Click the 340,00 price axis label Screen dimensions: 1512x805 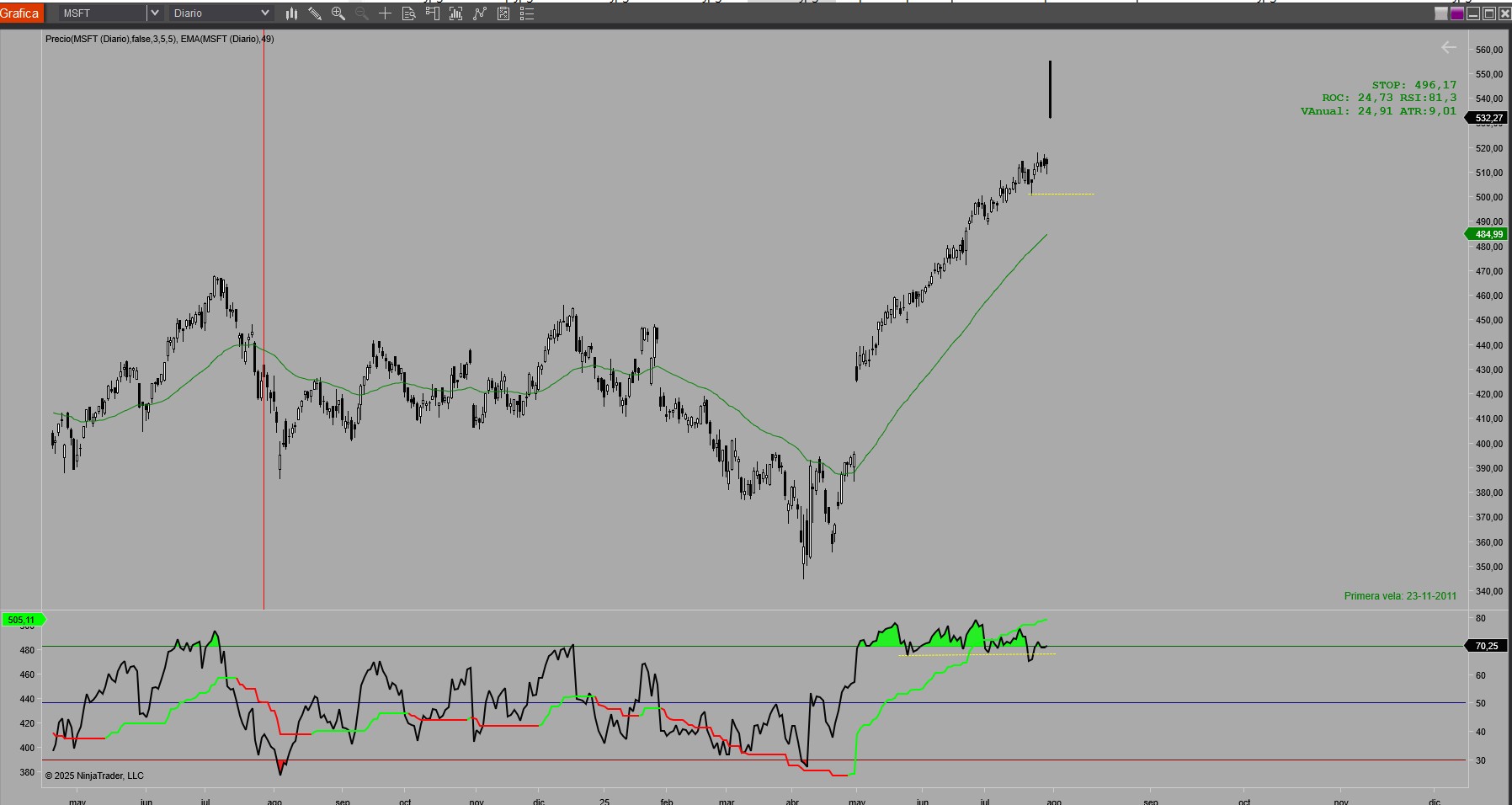pos(1489,591)
